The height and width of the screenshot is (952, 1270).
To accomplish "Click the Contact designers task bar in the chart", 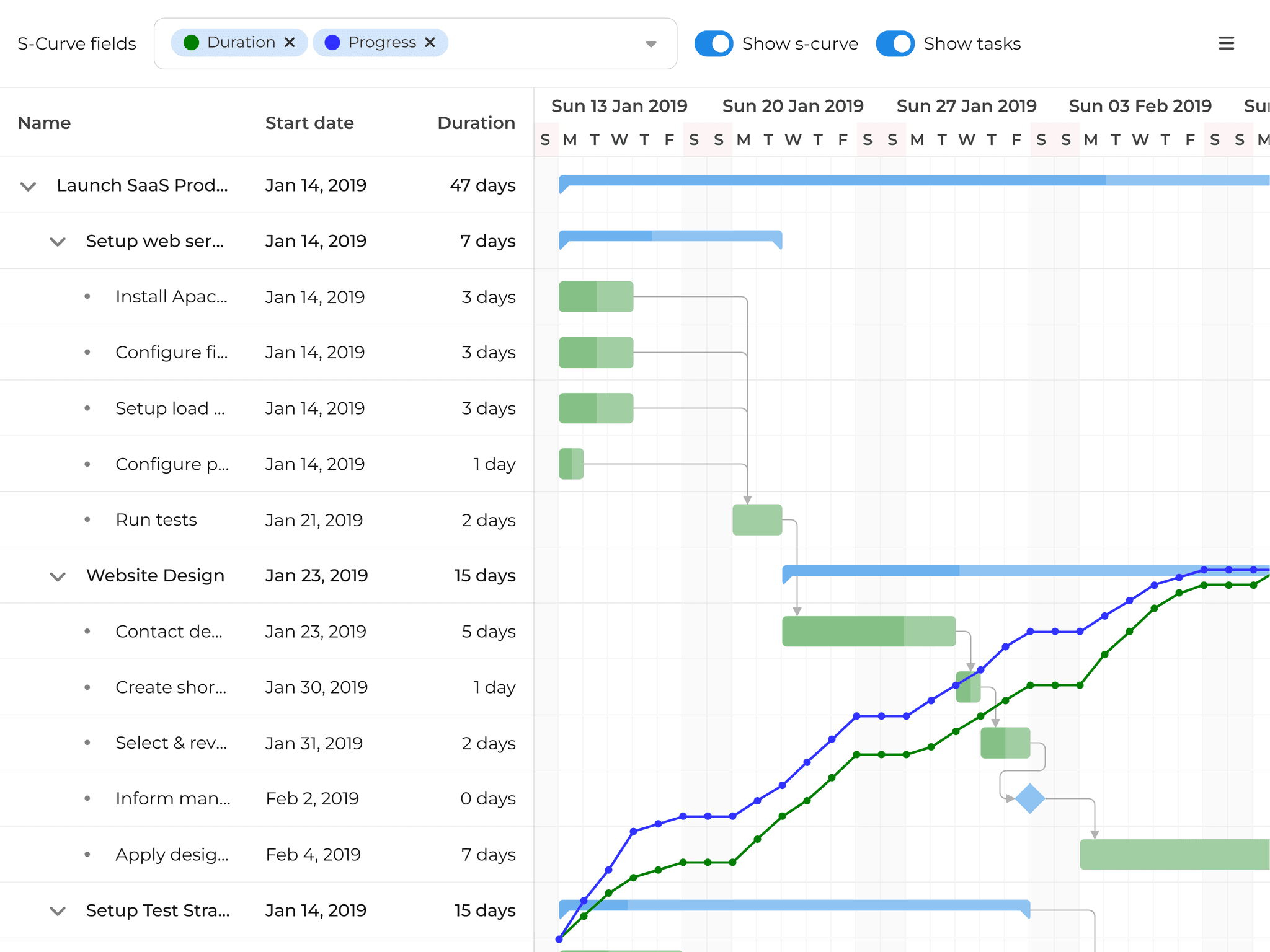I will click(x=868, y=631).
